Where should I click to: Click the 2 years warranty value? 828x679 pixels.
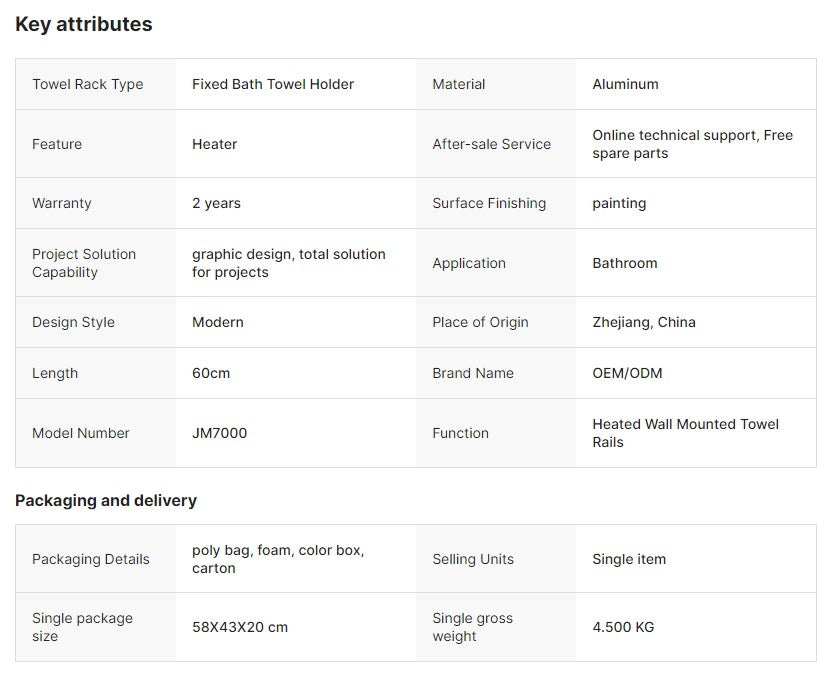pos(217,203)
